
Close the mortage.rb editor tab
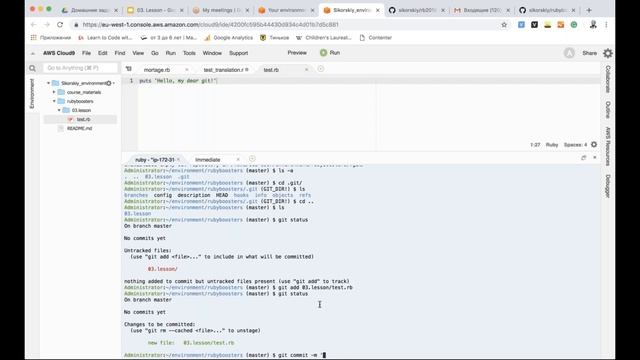(x=187, y=70)
